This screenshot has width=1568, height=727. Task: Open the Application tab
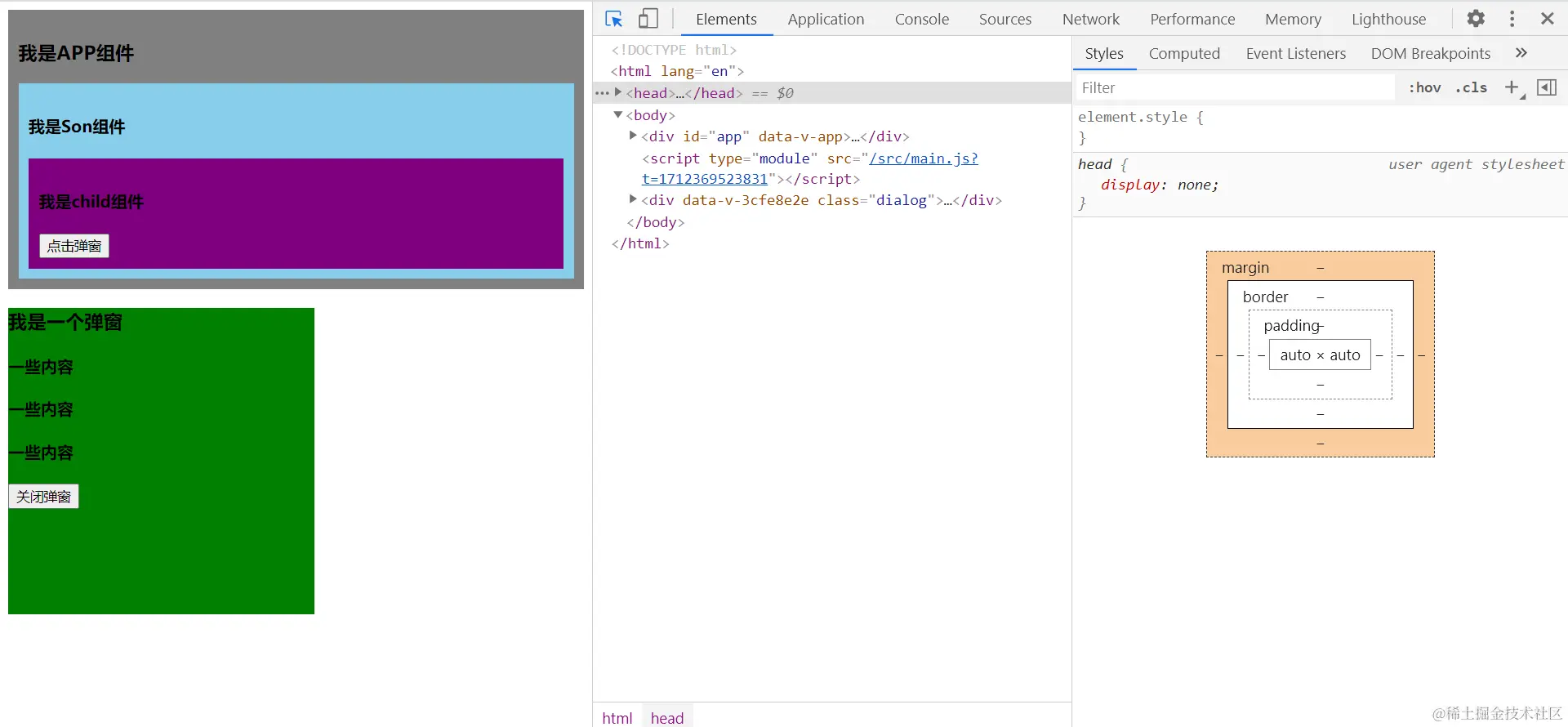click(826, 19)
